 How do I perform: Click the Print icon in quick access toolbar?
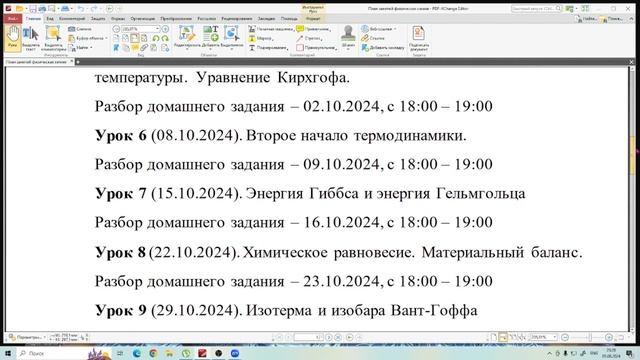coord(42,9)
